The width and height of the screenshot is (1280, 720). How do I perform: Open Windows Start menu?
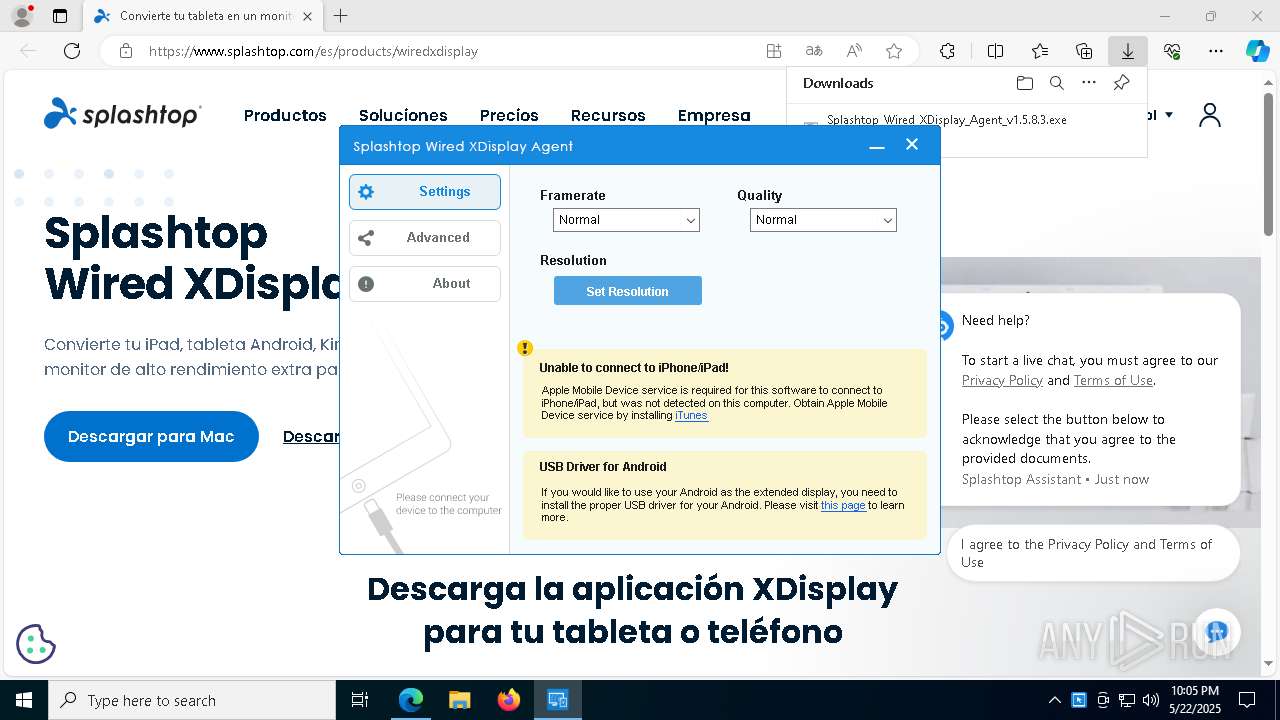24,700
